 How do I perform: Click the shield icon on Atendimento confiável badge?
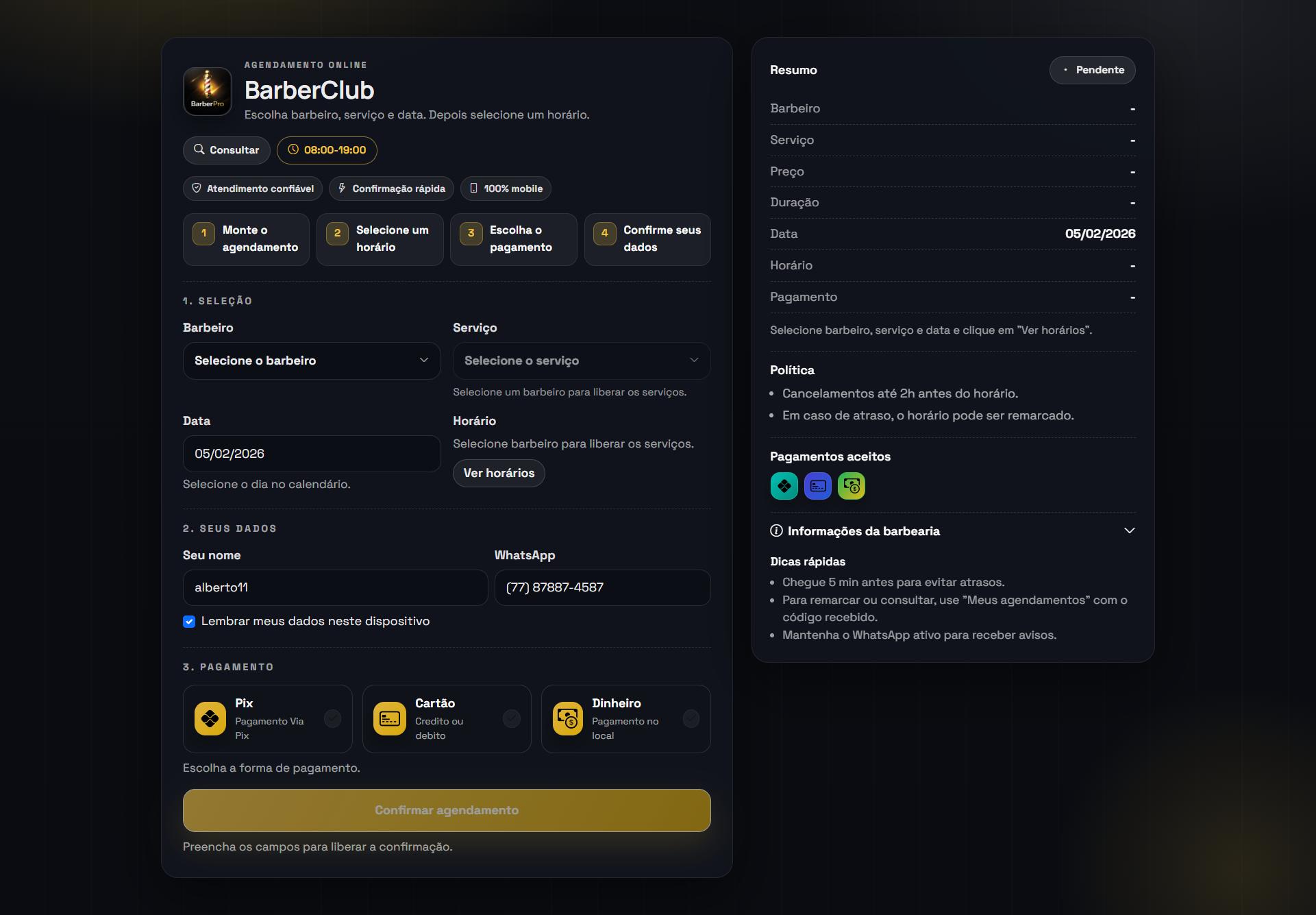pos(196,188)
